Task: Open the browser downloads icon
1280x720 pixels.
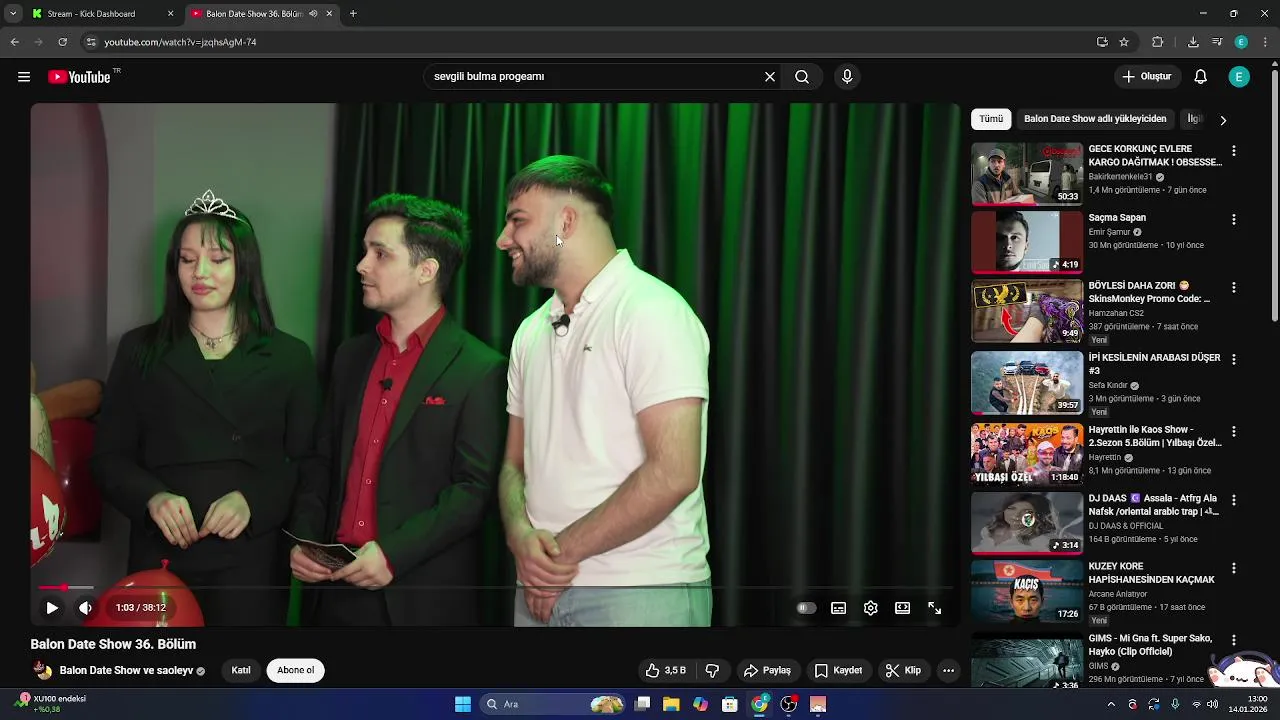Action: [x=1193, y=42]
